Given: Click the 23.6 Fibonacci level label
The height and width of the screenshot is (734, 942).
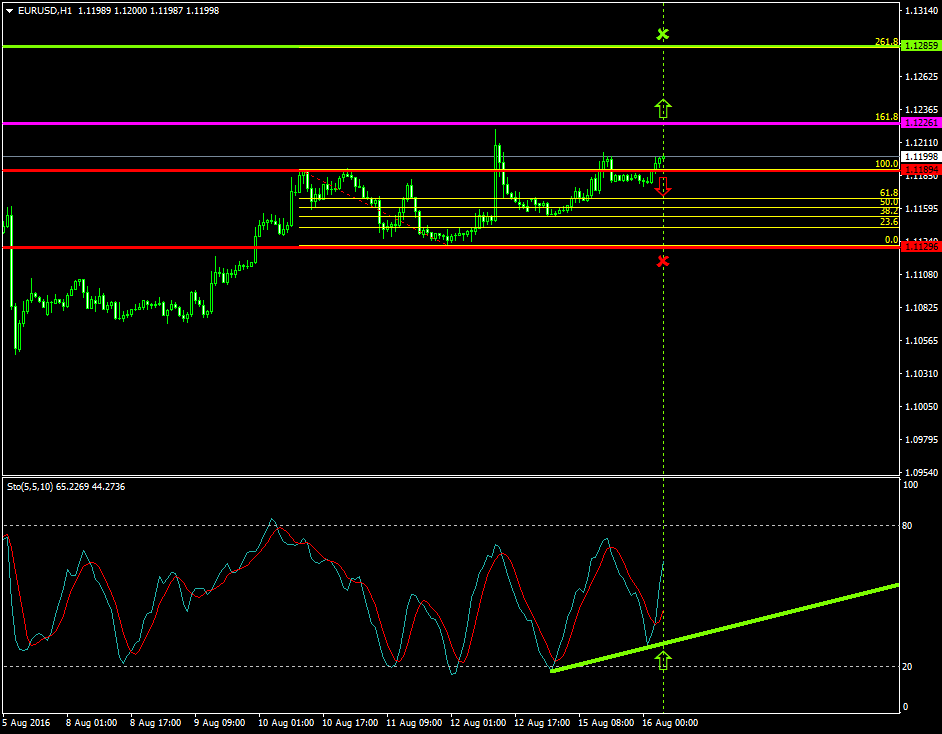Looking at the screenshot, I should 888,222.
